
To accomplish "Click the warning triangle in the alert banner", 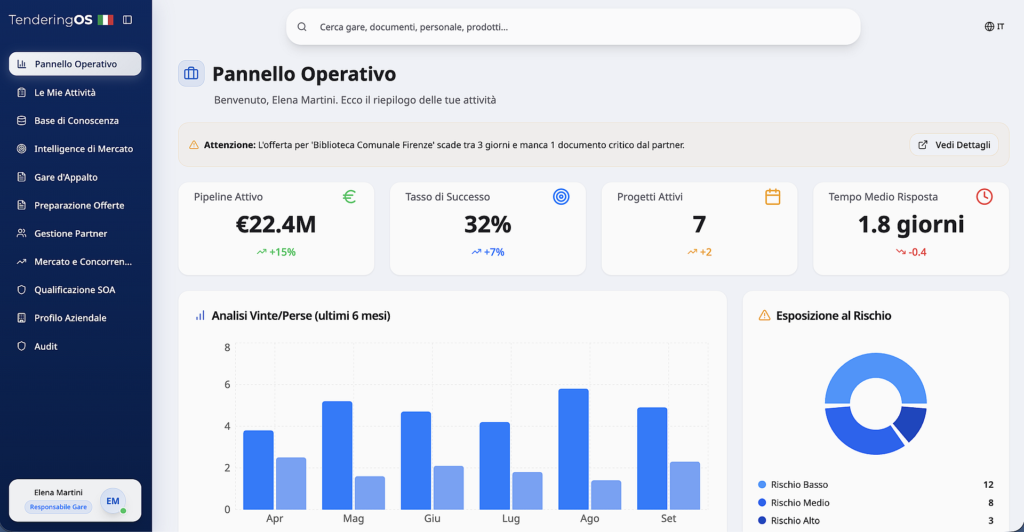I will tap(194, 145).
